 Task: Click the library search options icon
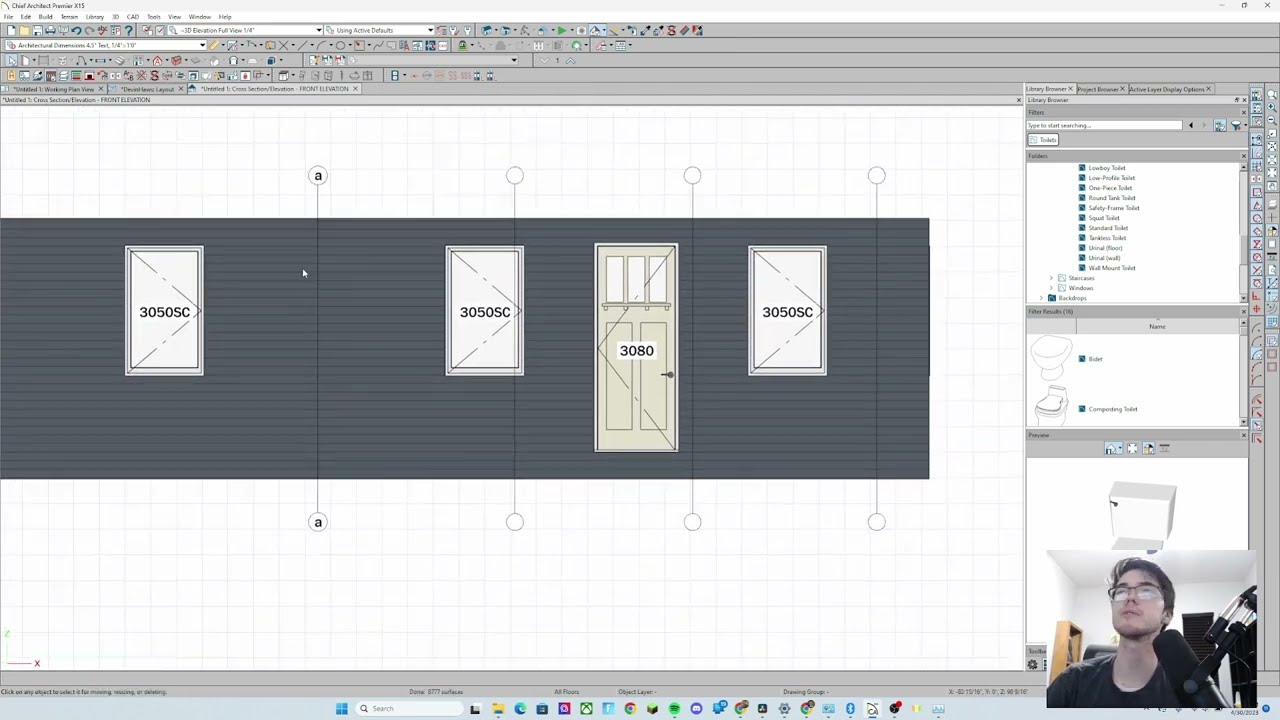(1220, 125)
